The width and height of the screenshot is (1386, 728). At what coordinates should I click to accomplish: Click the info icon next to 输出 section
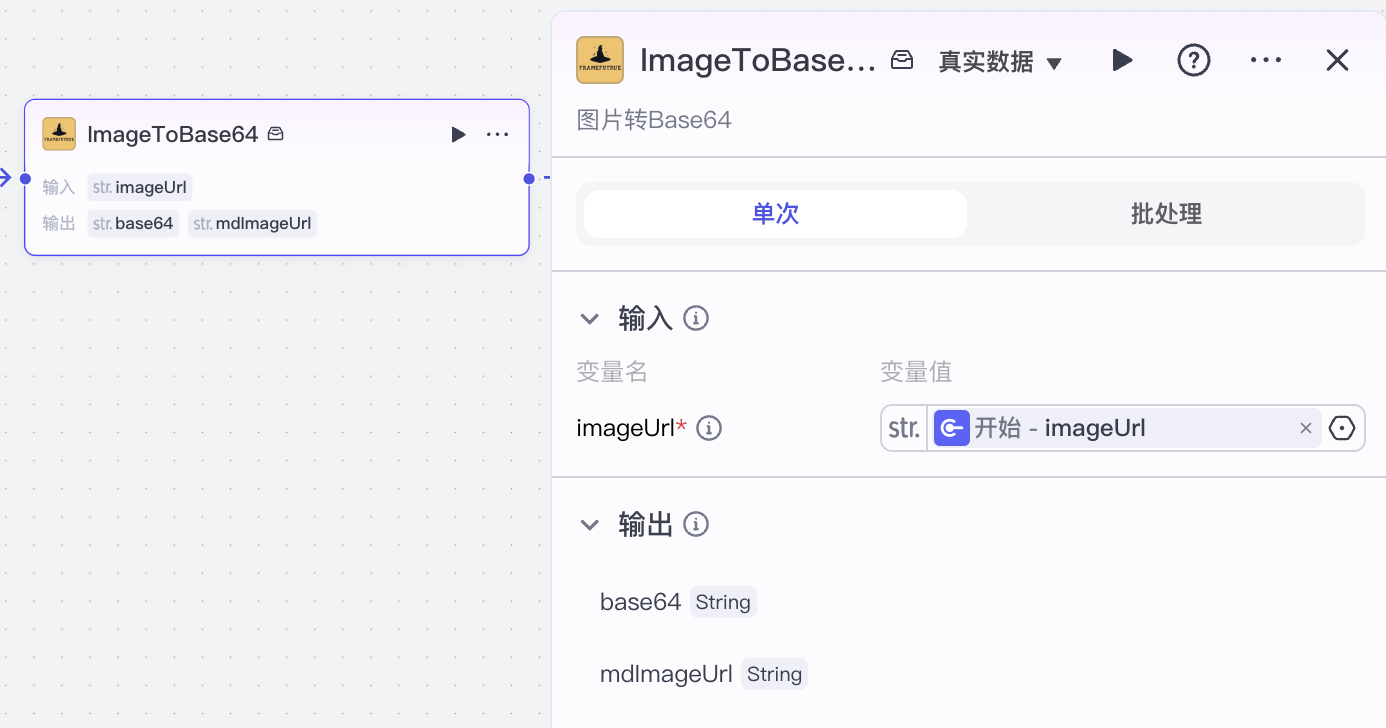pyautogui.click(x=696, y=523)
